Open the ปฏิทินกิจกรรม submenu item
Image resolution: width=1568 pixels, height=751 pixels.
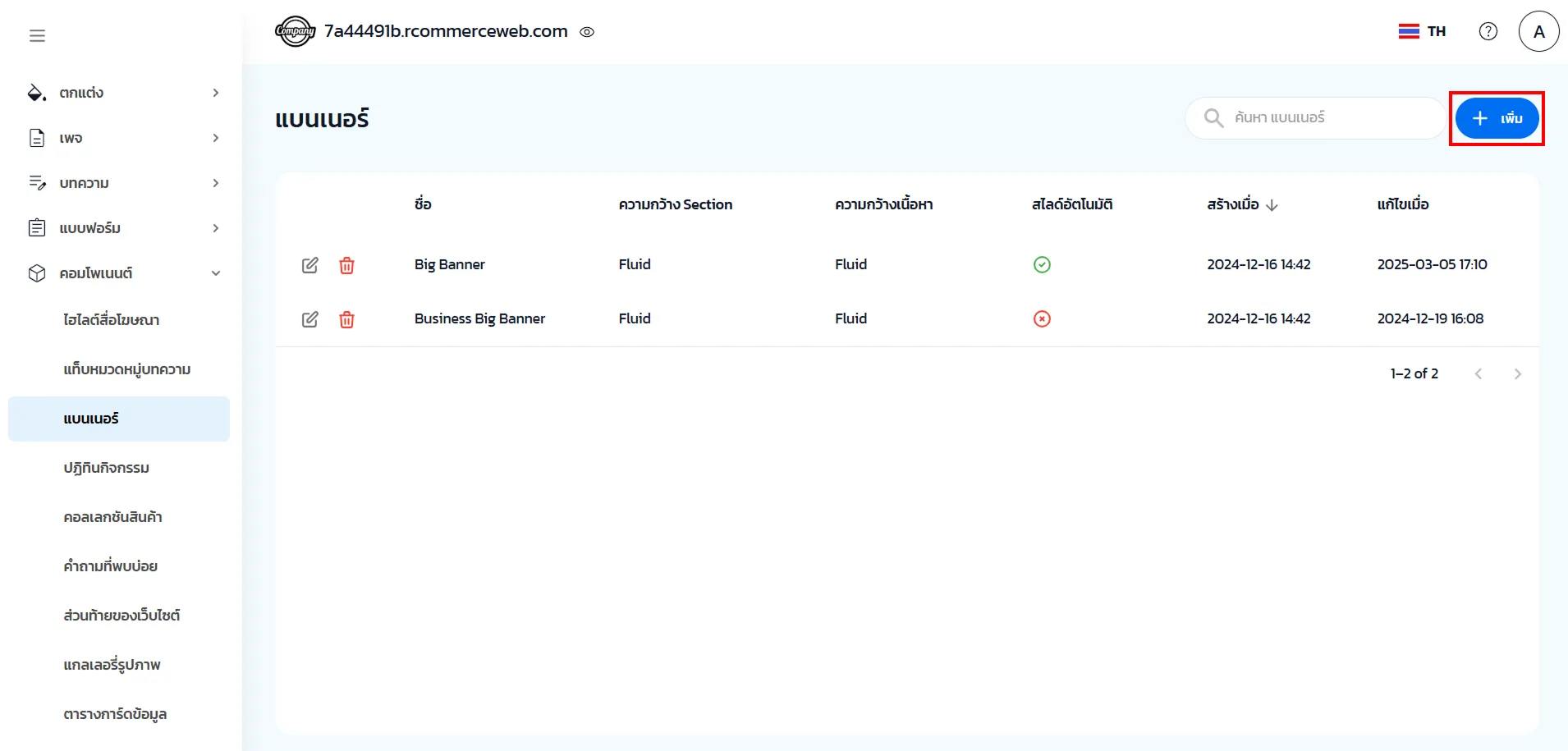(119, 468)
